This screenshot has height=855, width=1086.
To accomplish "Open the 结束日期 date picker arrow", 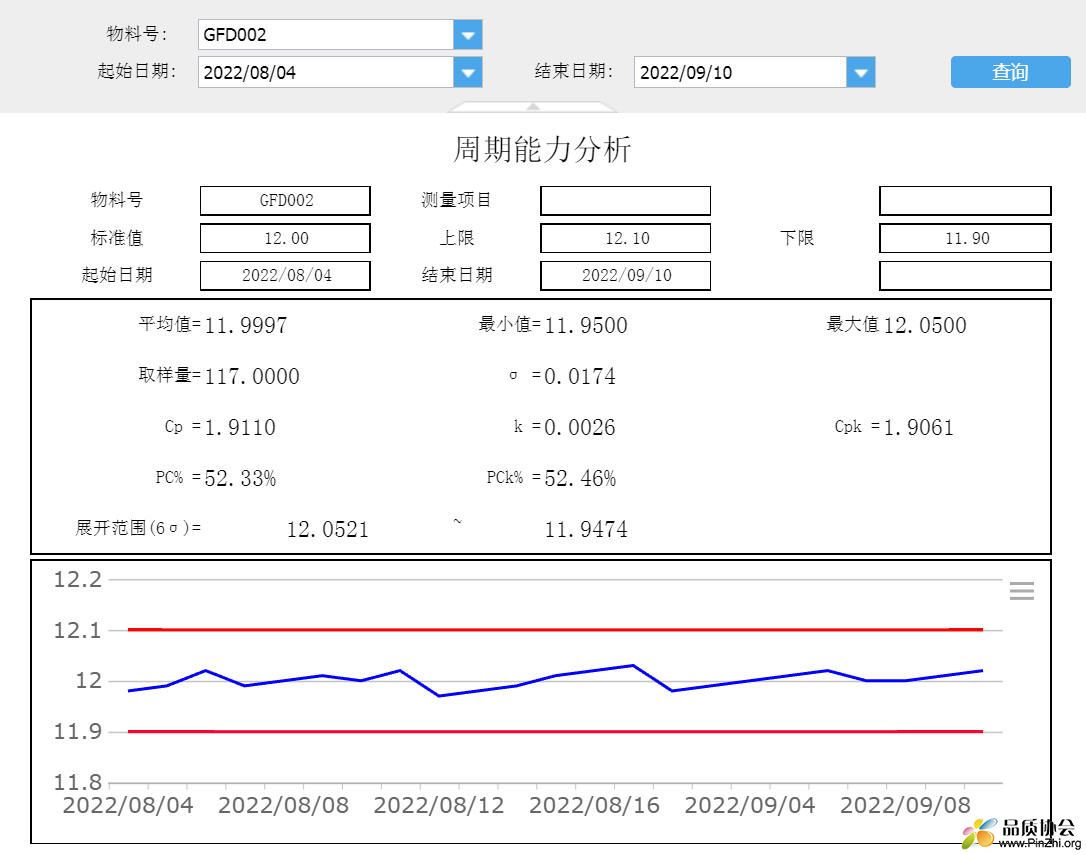I will click(x=861, y=72).
